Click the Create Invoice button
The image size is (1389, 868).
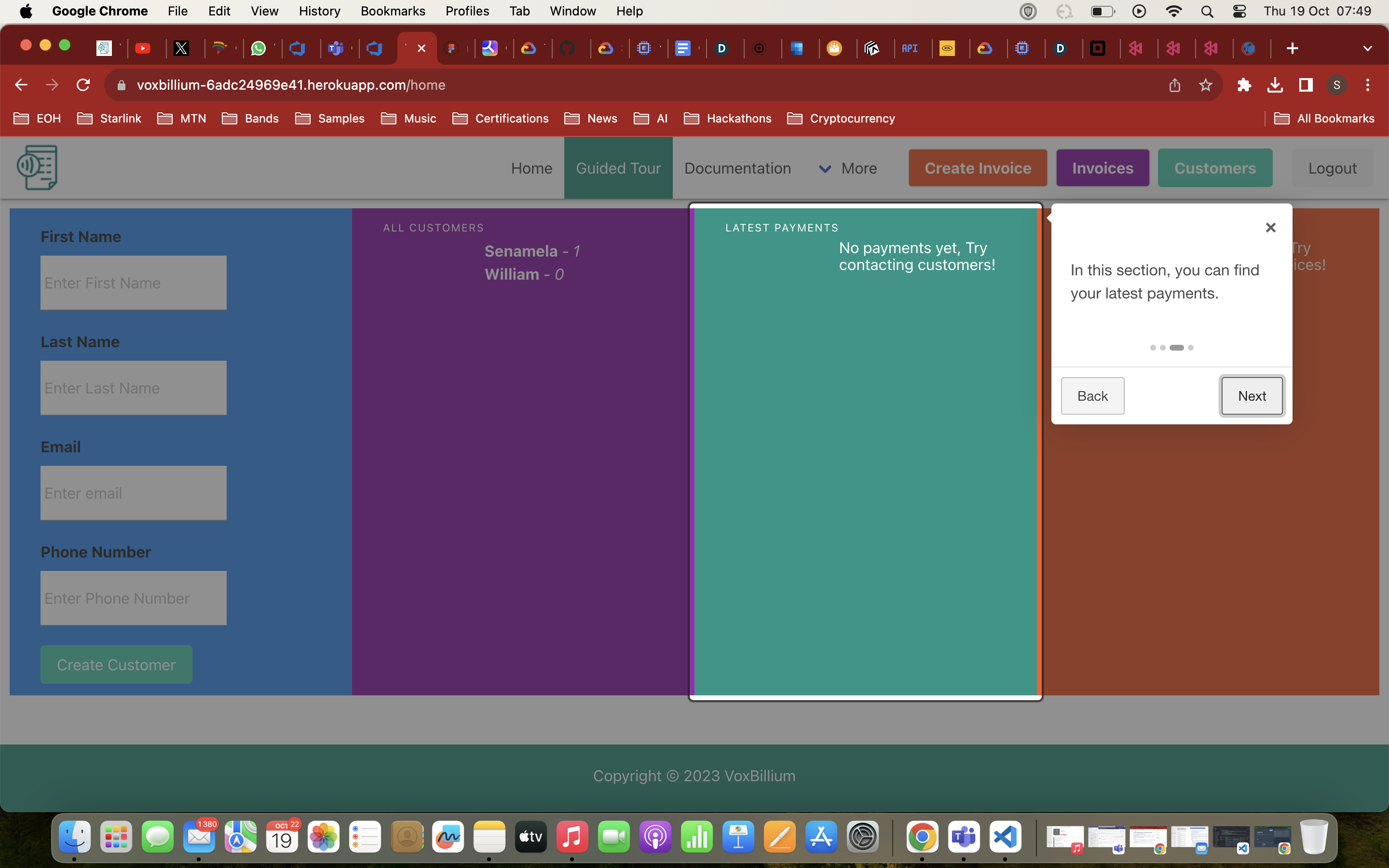click(x=978, y=168)
